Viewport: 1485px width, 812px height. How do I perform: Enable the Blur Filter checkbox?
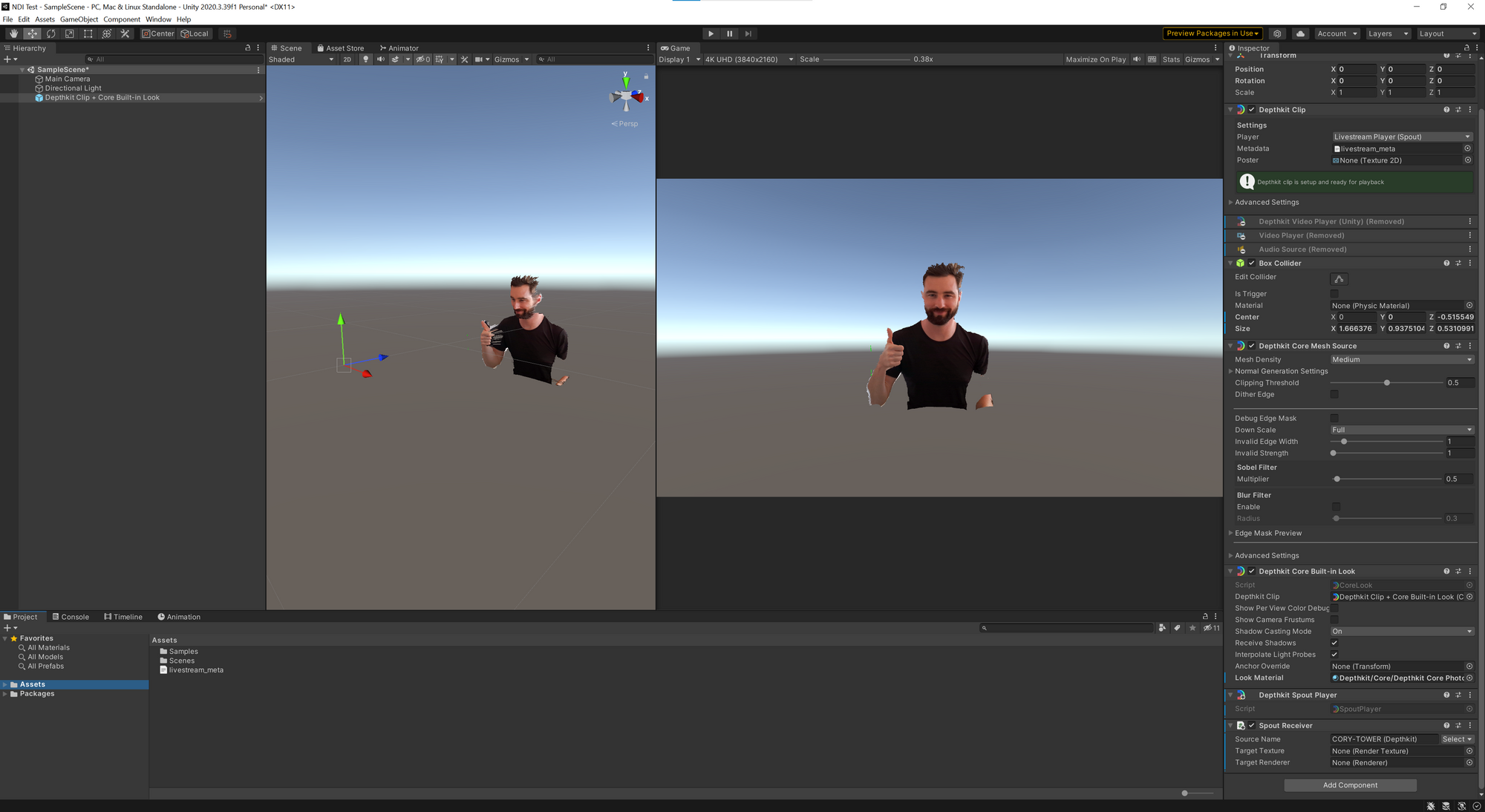click(1336, 507)
